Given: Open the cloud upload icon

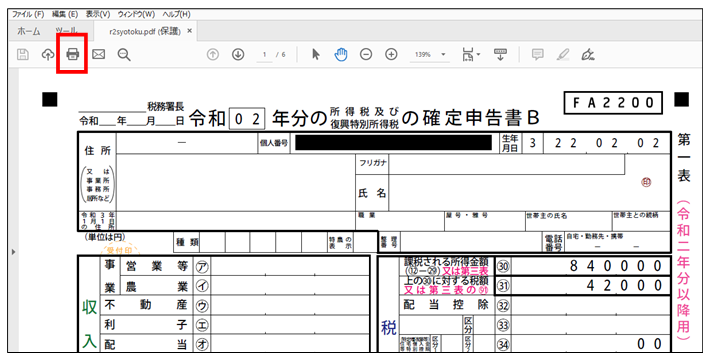Looking at the screenshot, I should tap(47, 55).
